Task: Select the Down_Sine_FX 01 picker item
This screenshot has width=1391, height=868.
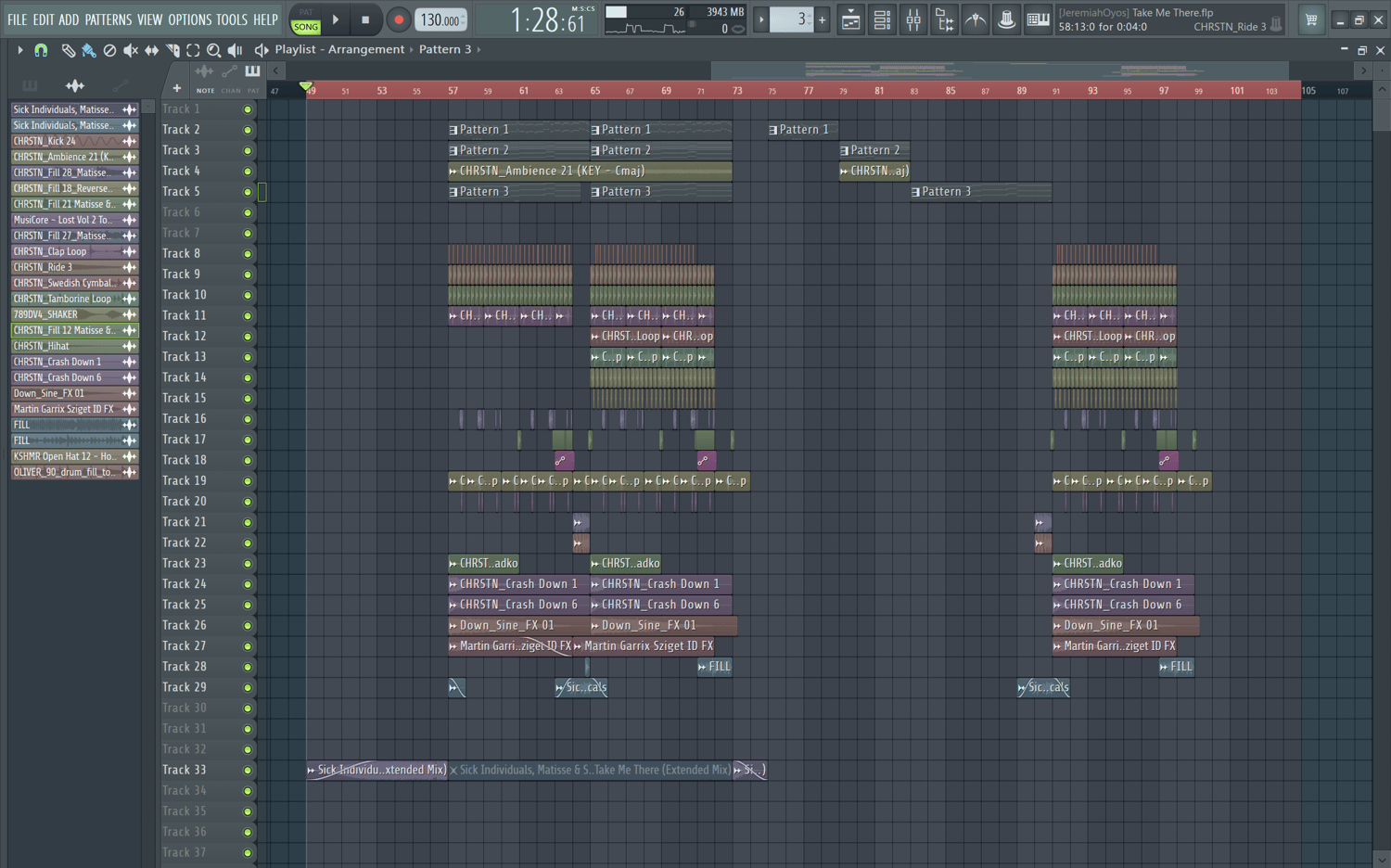Action: click(x=74, y=393)
